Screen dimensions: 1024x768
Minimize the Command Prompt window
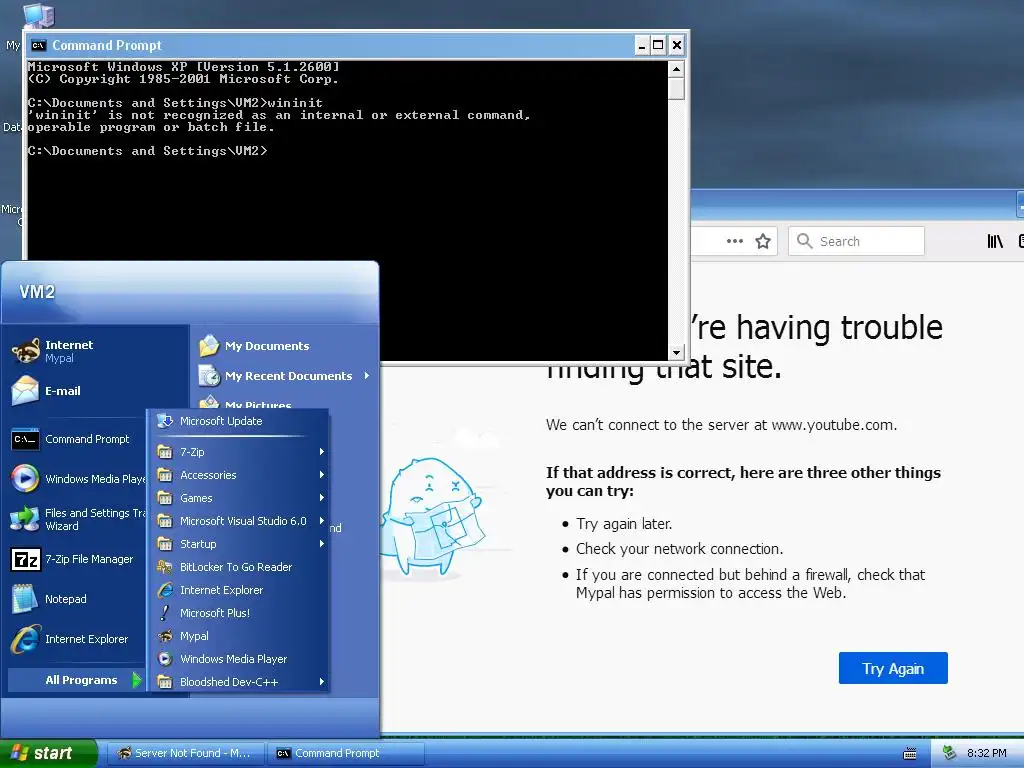click(x=641, y=45)
